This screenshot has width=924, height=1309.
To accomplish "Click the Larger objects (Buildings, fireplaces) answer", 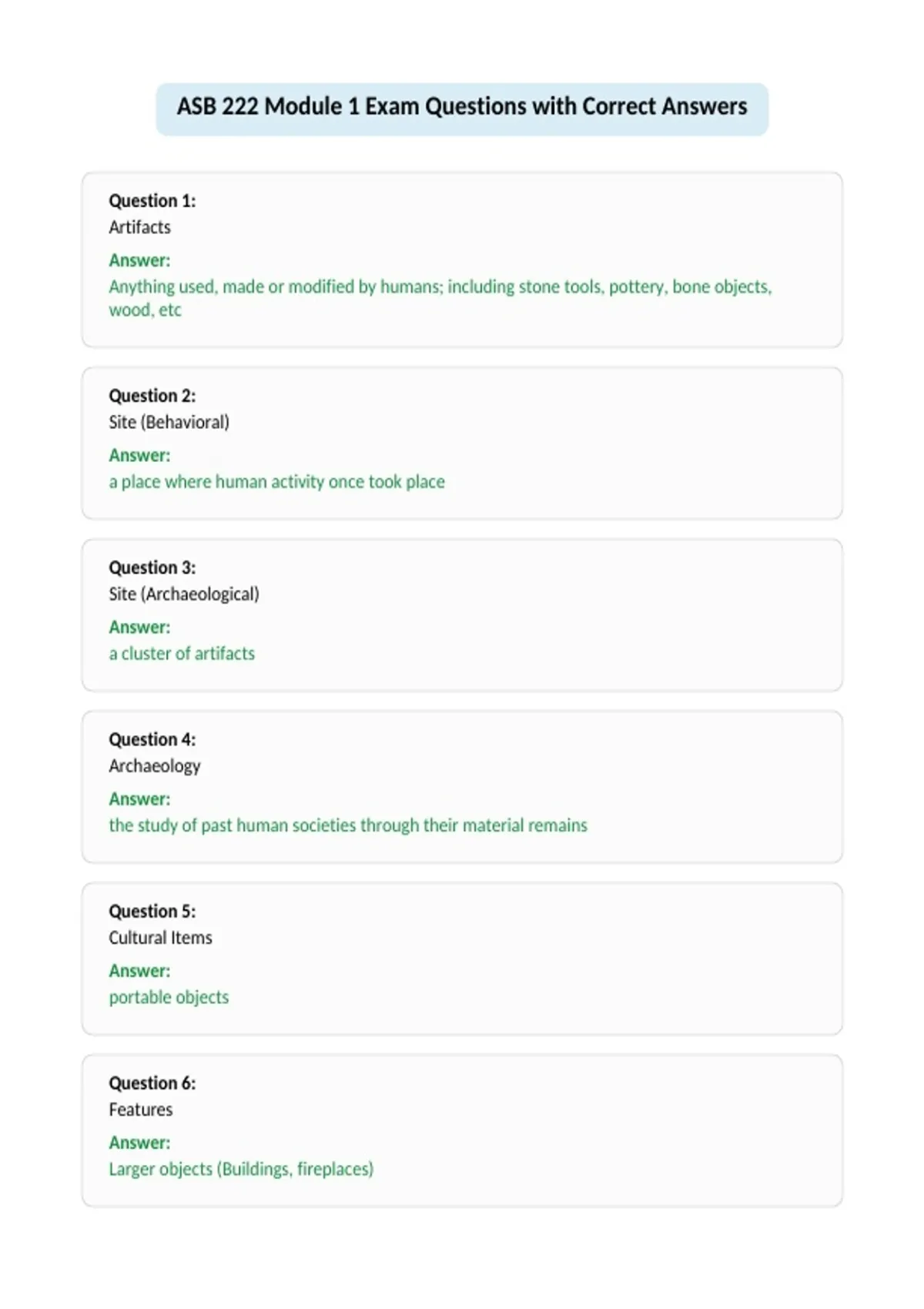I will click(x=241, y=1169).
